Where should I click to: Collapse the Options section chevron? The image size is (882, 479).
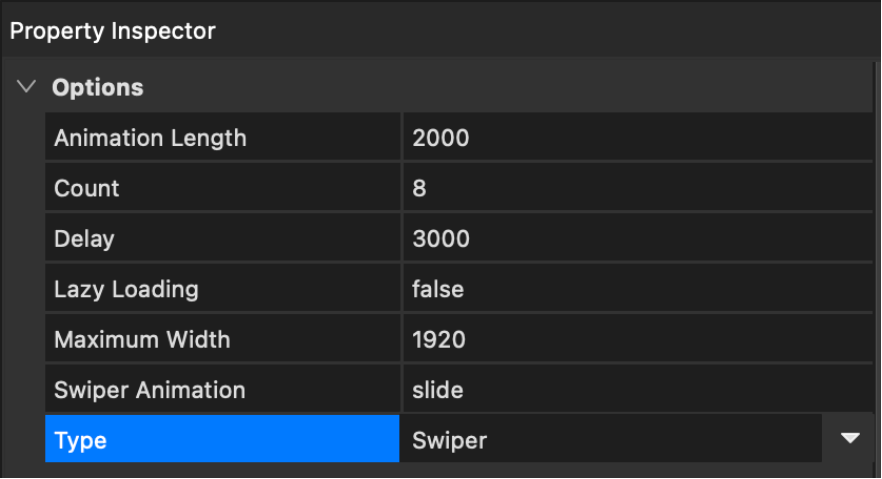pyautogui.click(x=26, y=88)
